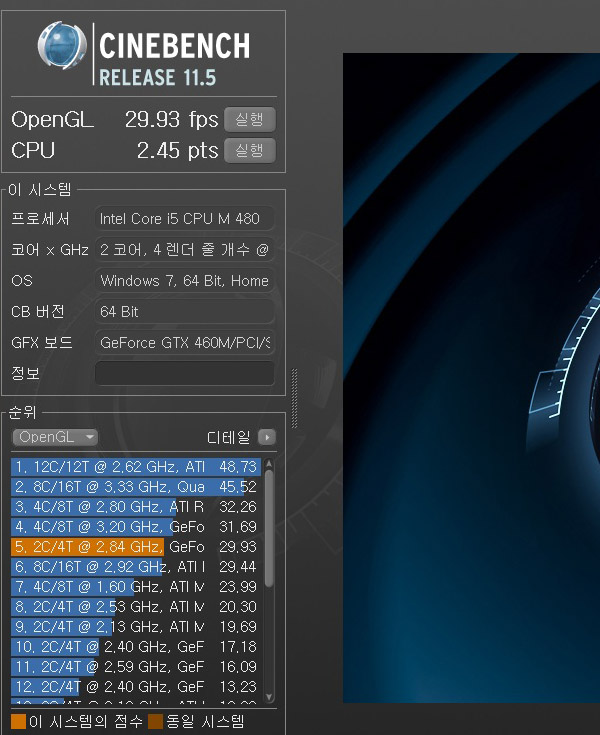Click the ranking list scroll up arrow

(x=269, y=463)
